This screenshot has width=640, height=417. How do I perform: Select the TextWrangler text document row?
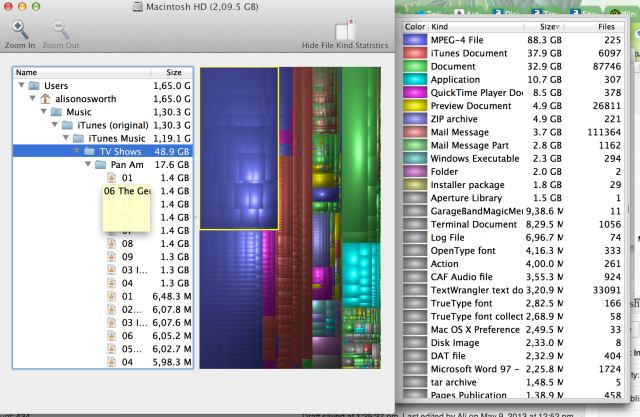pos(513,290)
